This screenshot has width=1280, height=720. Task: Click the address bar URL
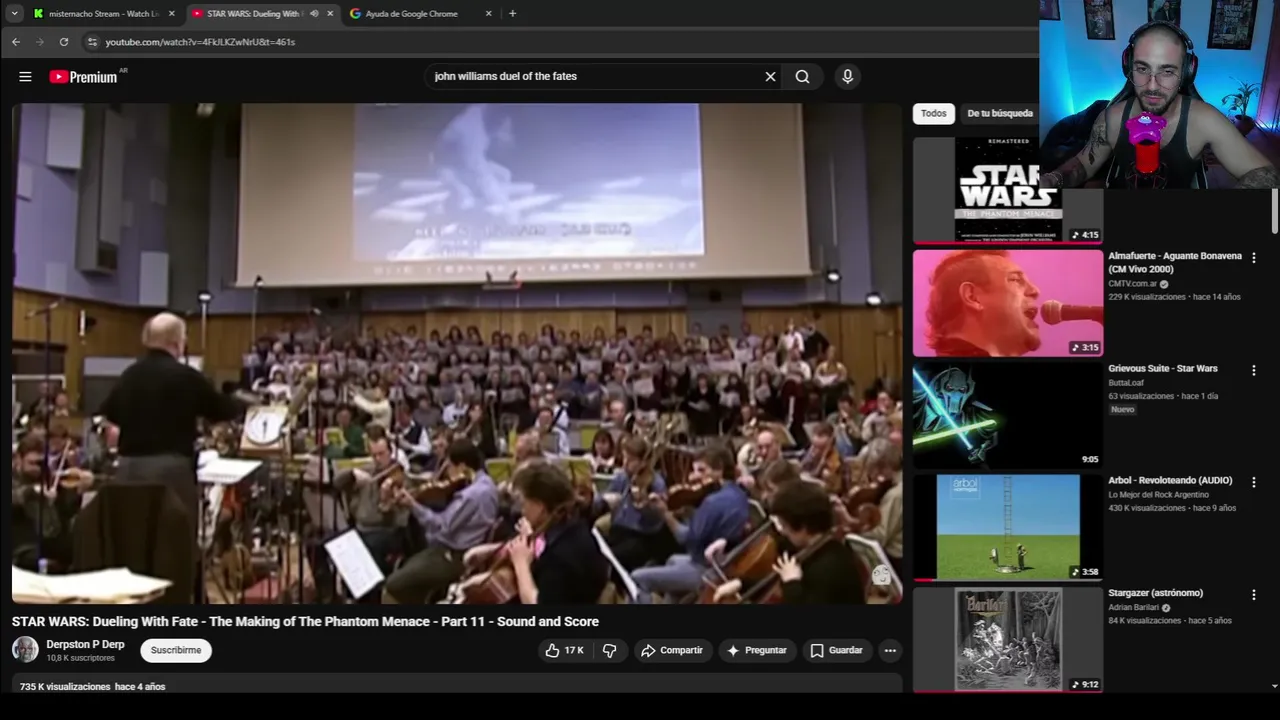pos(200,42)
